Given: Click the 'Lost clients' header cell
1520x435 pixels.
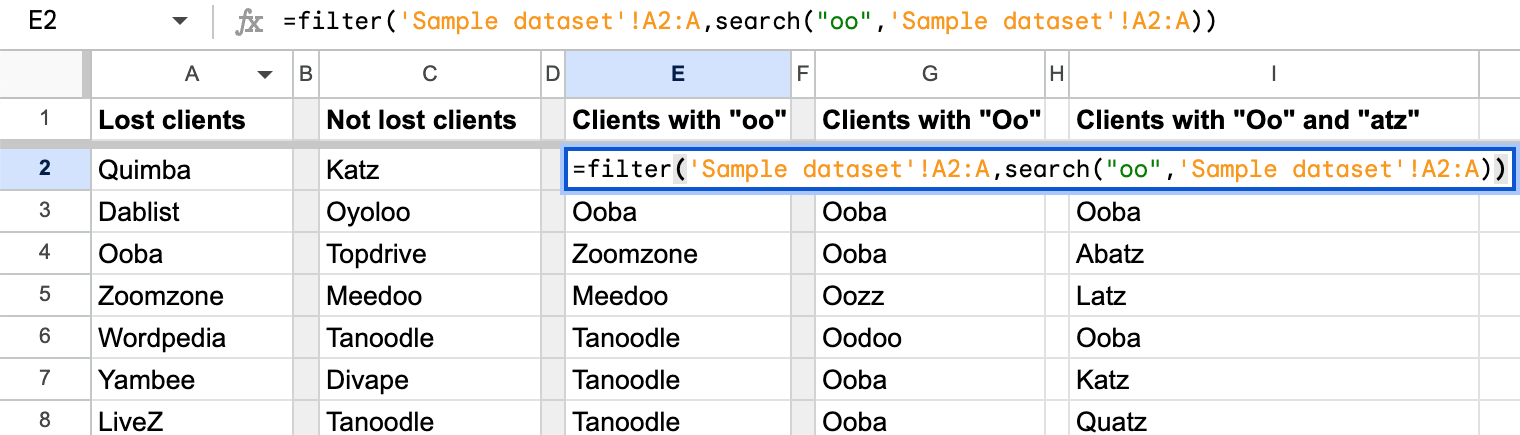Looking at the screenshot, I should coord(193,120).
